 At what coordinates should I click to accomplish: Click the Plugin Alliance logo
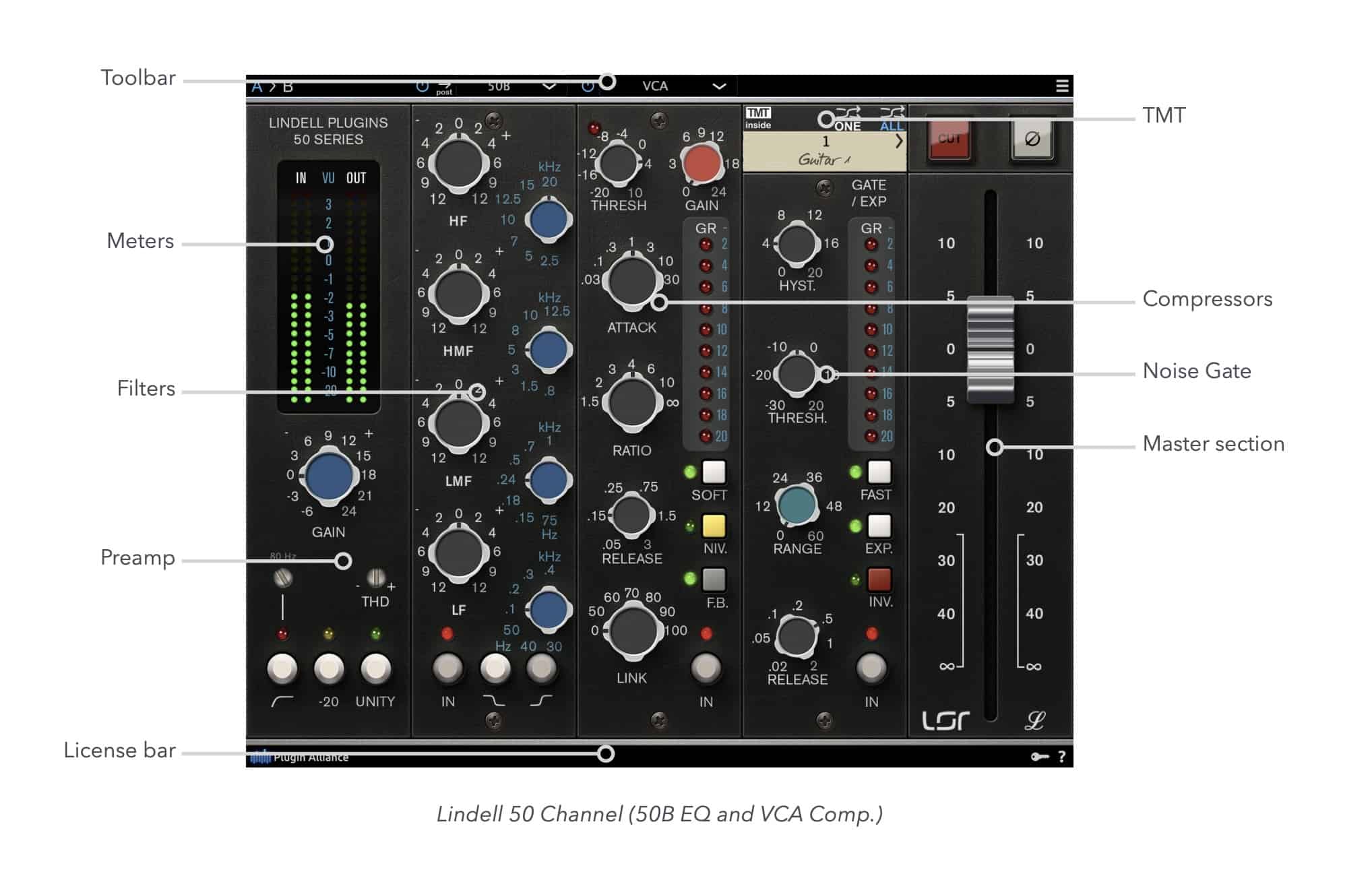[299, 757]
